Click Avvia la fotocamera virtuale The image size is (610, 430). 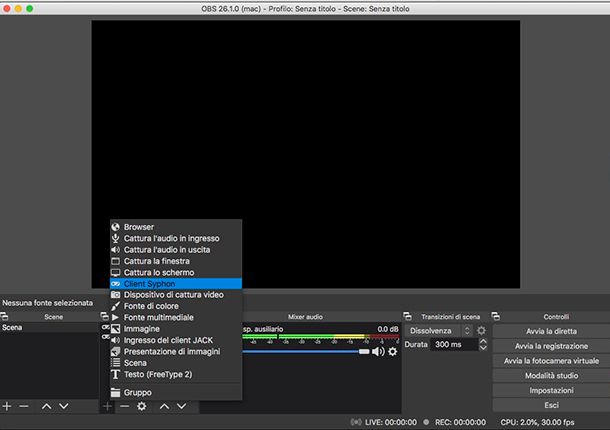click(551, 361)
